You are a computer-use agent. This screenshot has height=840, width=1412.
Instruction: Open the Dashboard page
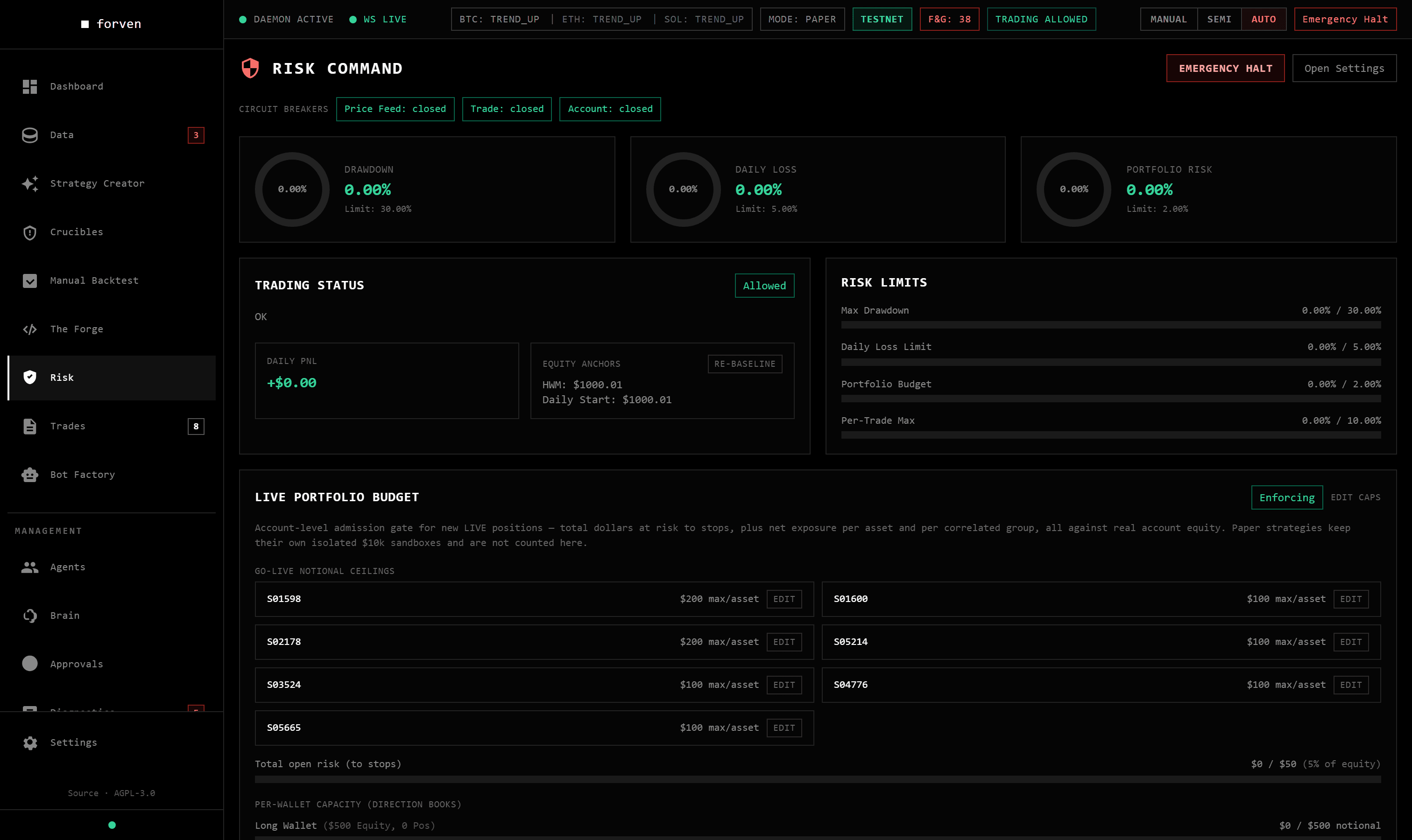pos(112,87)
